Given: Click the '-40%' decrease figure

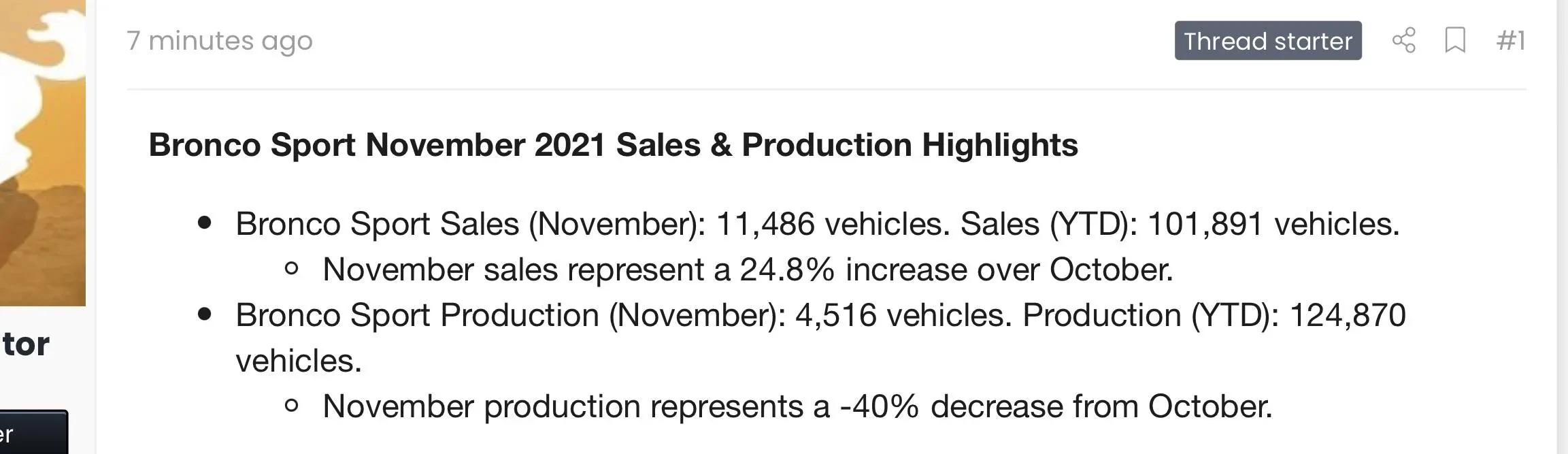Looking at the screenshot, I should (879, 406).
